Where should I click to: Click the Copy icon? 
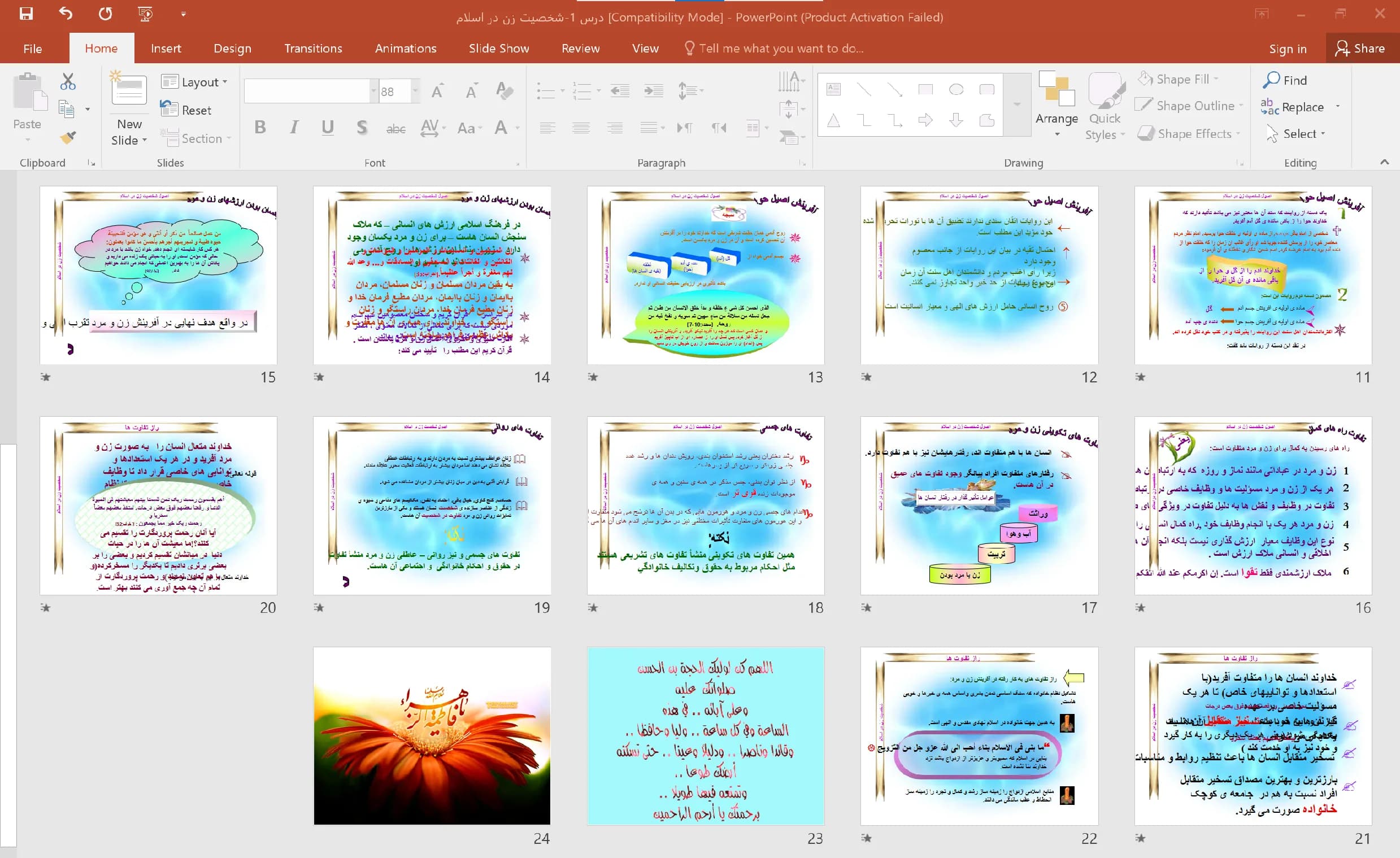pyautogui.click(x=67, y=109)
